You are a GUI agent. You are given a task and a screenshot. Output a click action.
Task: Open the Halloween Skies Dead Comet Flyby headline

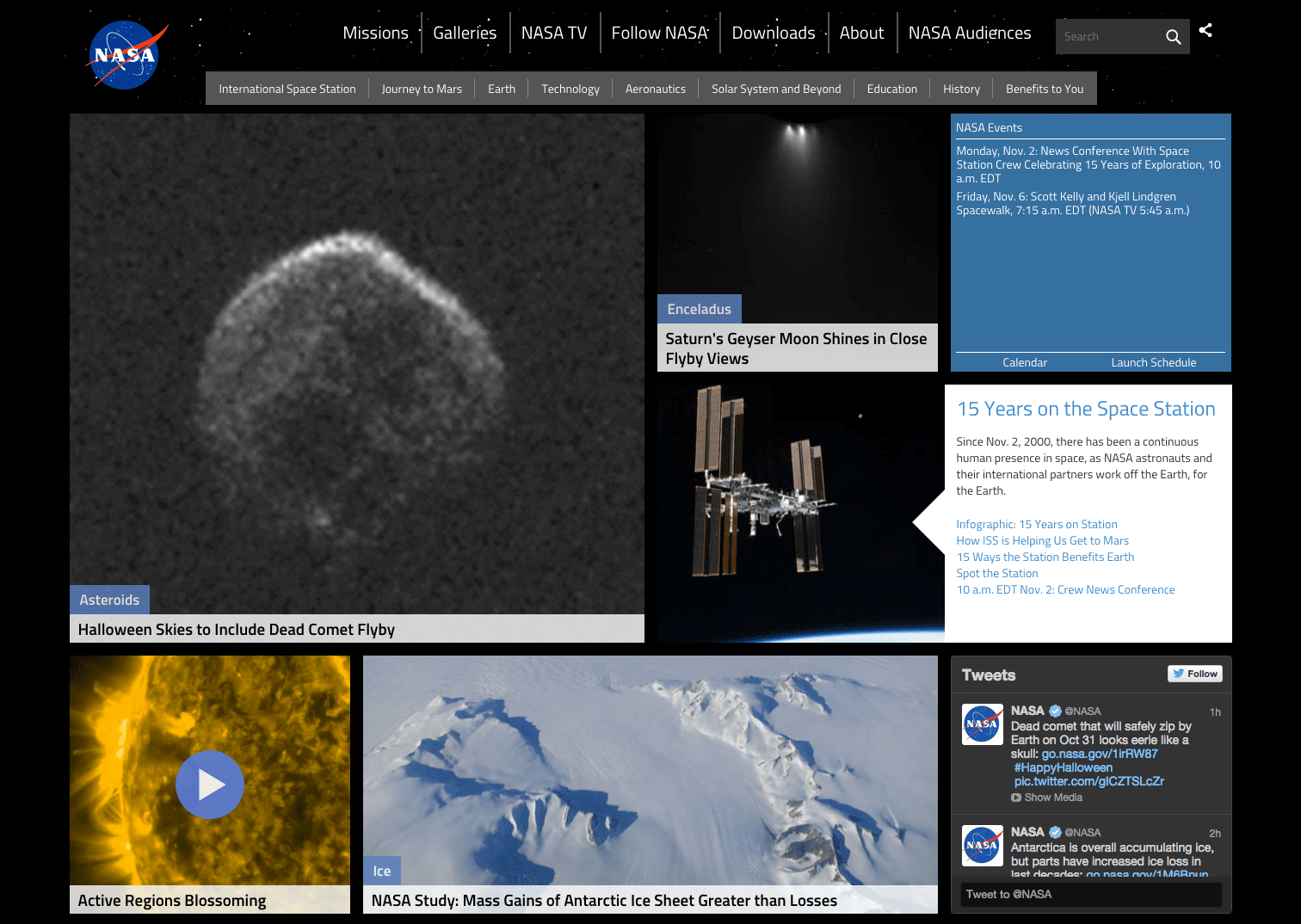click(237, 629)
